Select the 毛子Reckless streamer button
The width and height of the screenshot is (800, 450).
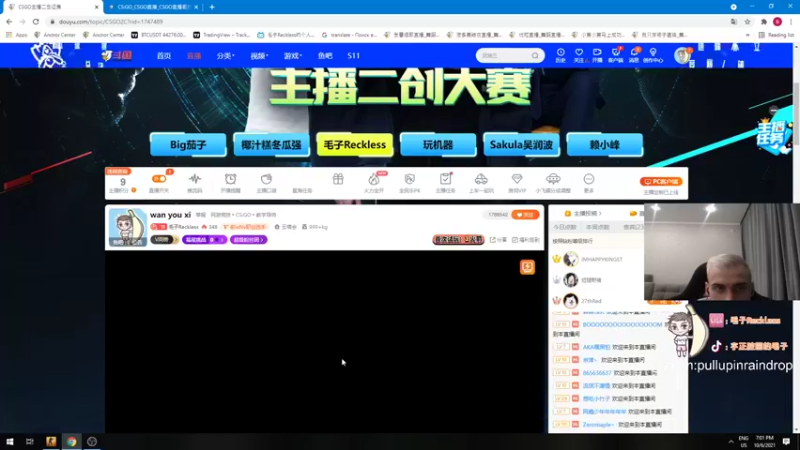tap(355, 145)
